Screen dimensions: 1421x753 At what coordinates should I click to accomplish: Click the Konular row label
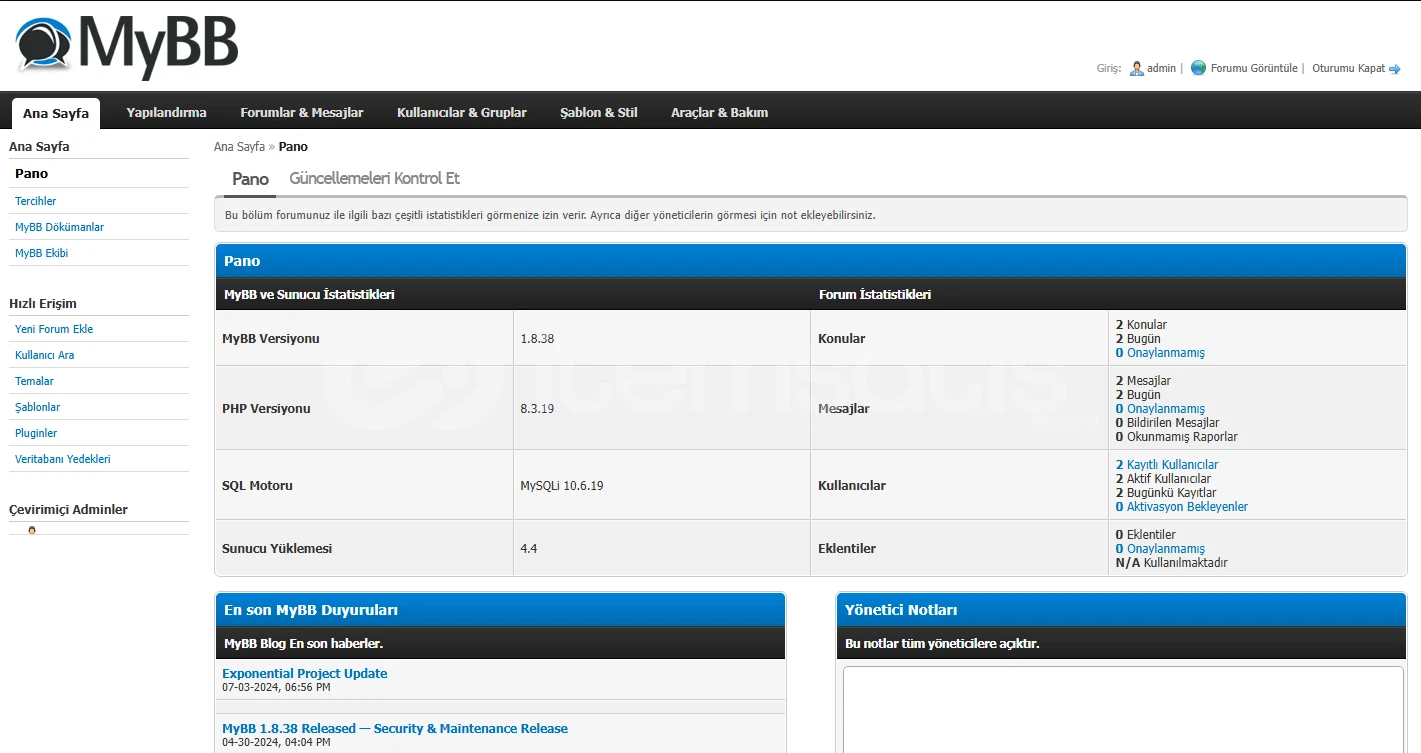[842, 339]
